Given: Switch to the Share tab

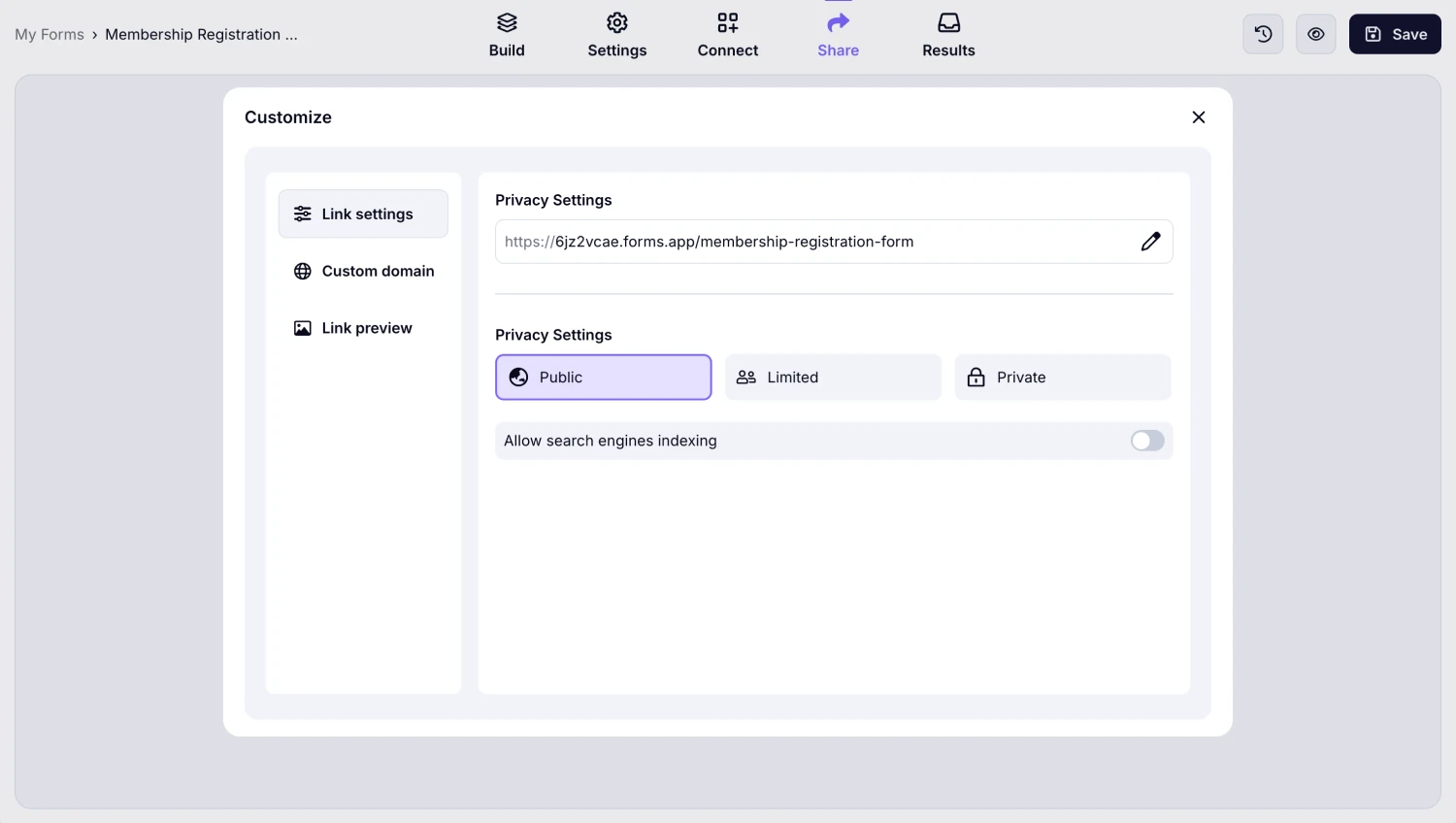Looking at the screenshot, I should (x=838, y=34).
